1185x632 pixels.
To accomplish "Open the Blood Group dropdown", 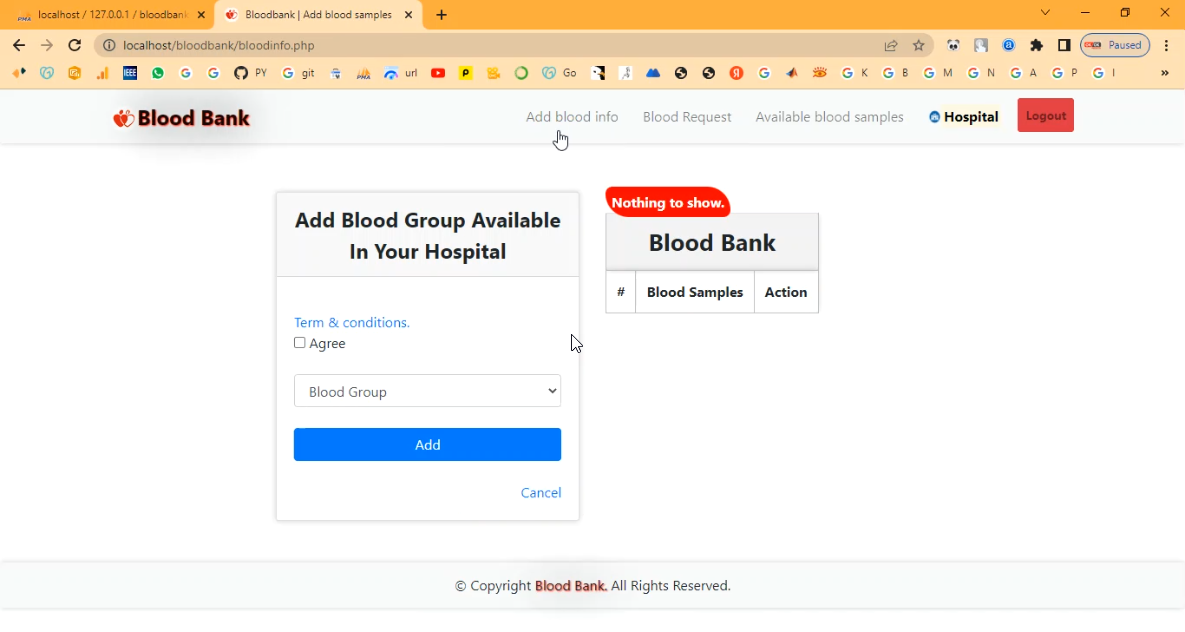I will coord(428,391).
